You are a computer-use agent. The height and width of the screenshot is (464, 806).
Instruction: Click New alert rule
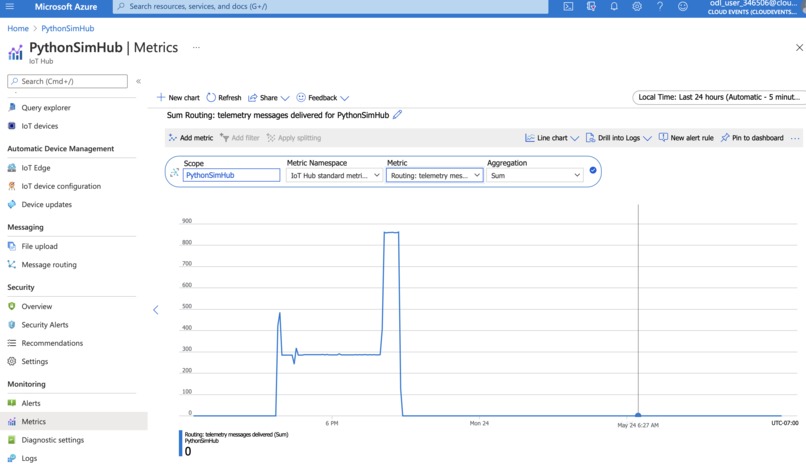(x=686, y=138)
